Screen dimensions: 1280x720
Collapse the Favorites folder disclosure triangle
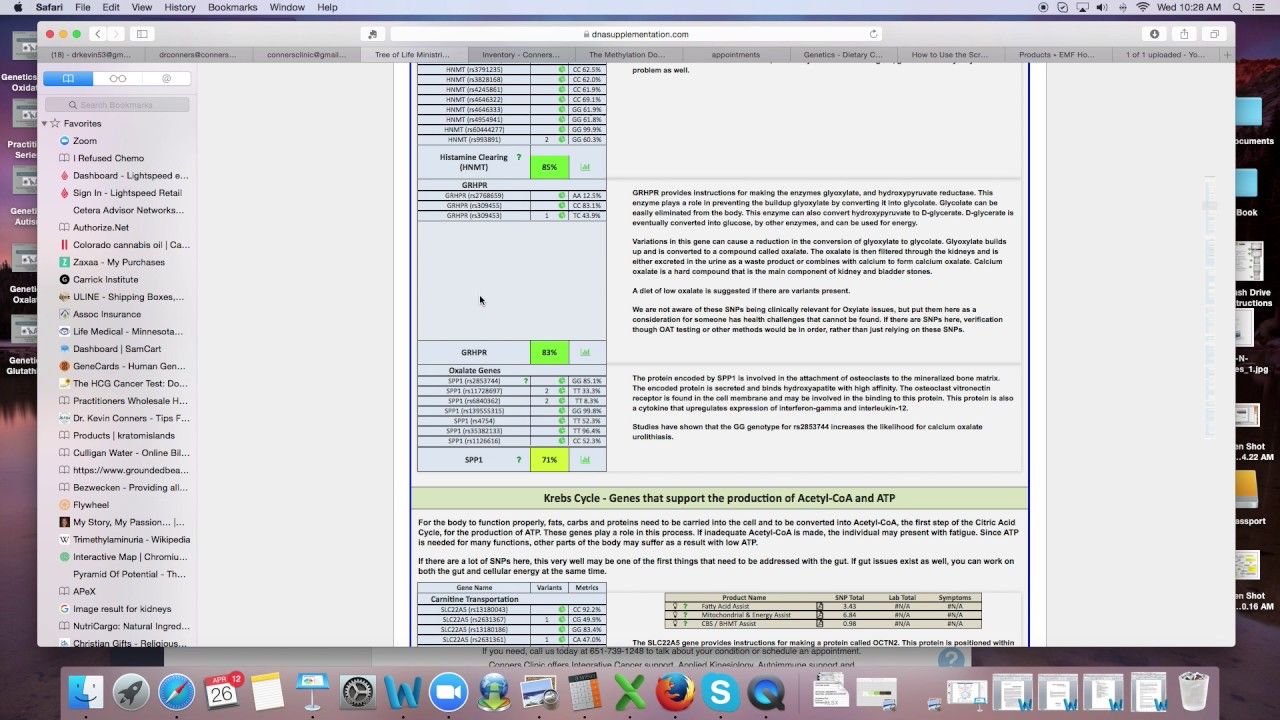tap(44, 123)
